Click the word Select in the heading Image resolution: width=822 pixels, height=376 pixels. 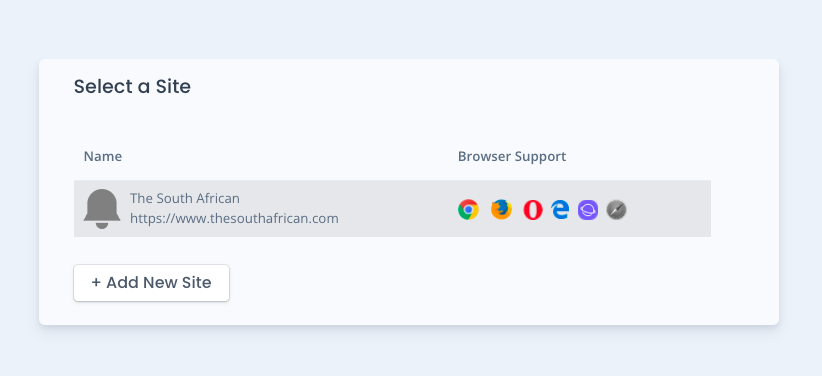103,87
